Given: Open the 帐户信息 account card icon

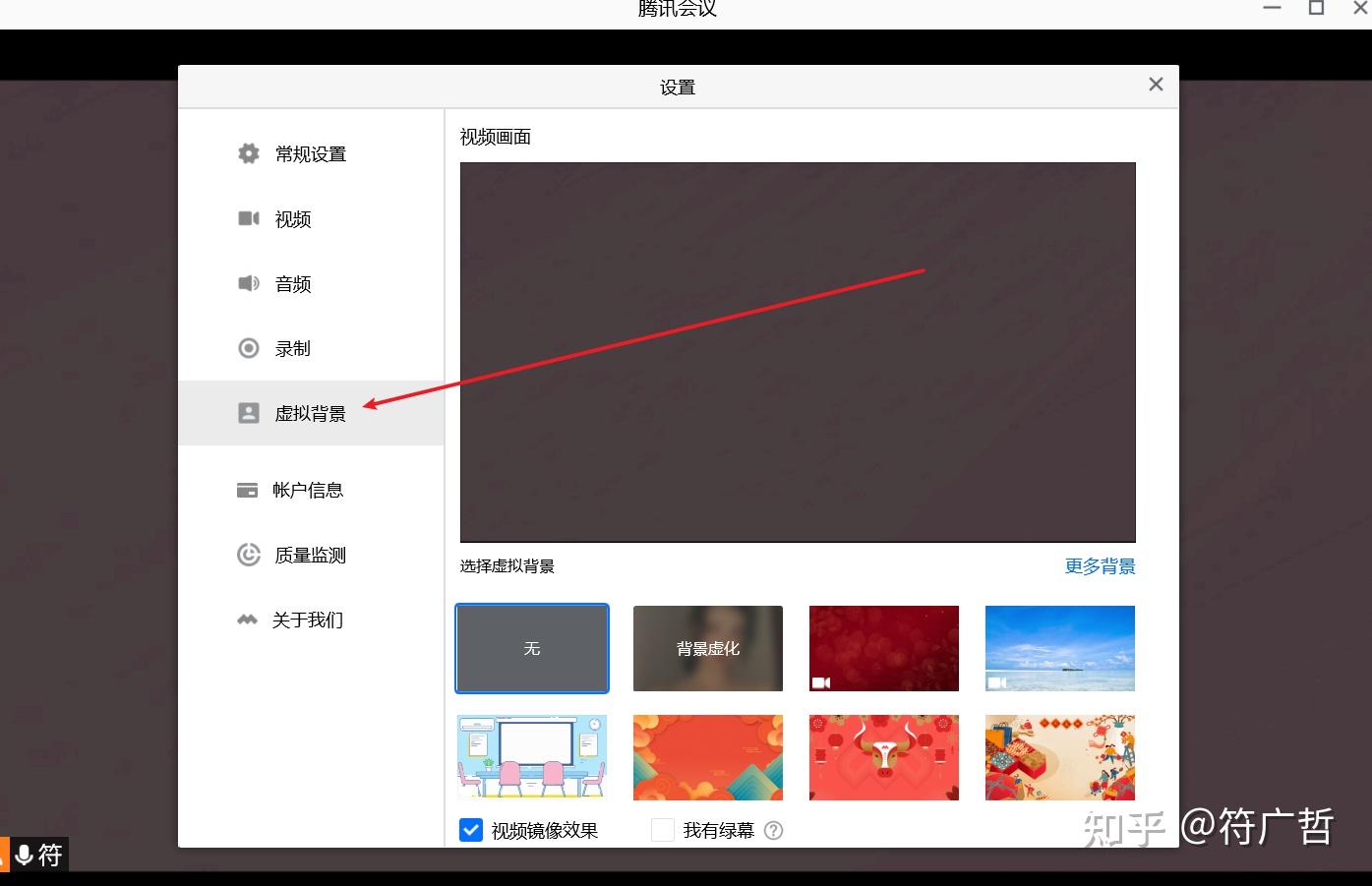Looking at the screenshot, I should (x=248, y=490).
